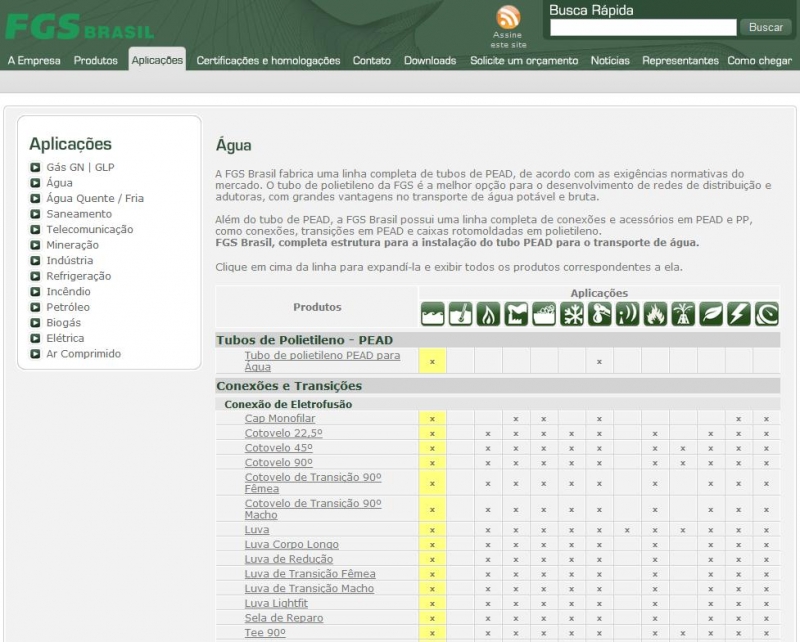Image resolution: width=800 pixels, height=642 pixels.
Task: Focus the Busca Rápida search field
Action: tap(643, 28)
